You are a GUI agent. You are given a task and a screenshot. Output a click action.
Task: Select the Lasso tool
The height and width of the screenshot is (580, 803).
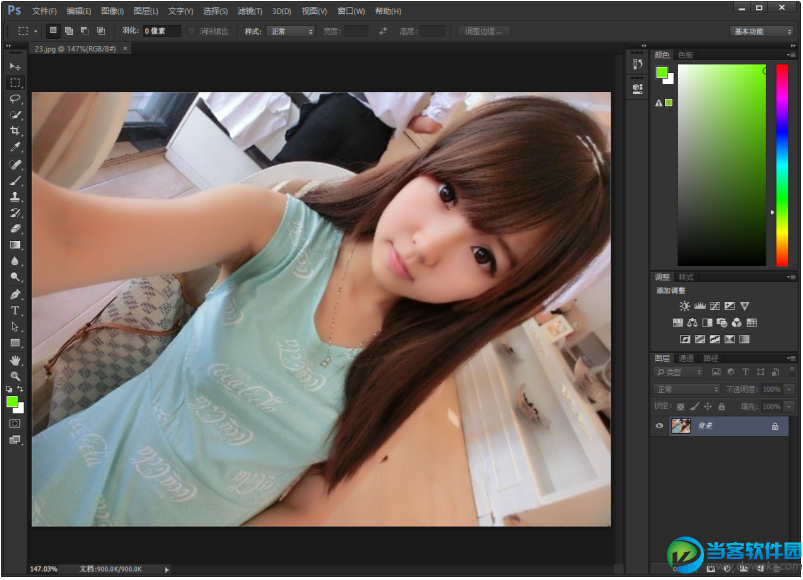(x=15, y=99)
